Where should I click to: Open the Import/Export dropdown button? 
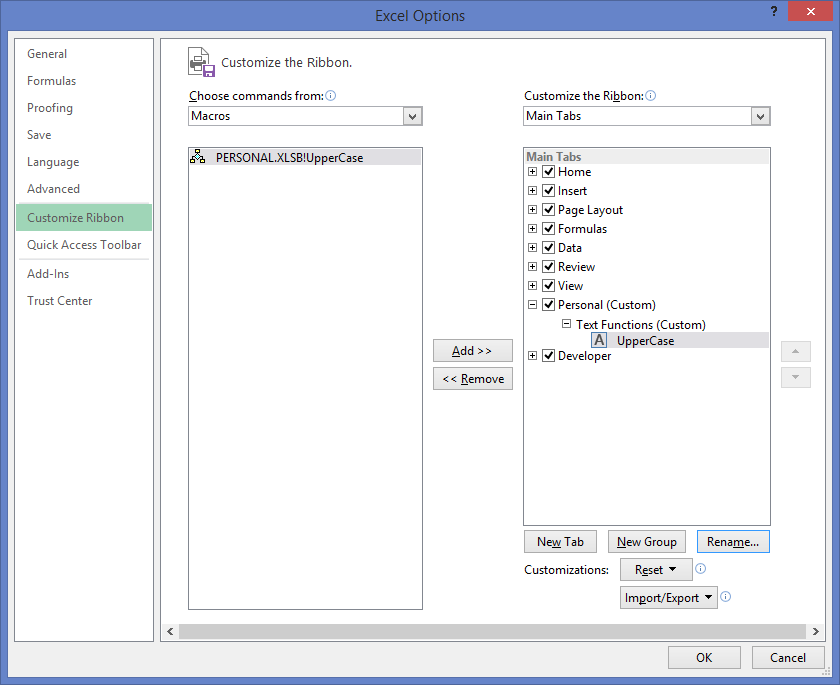[x=668, y=597]
